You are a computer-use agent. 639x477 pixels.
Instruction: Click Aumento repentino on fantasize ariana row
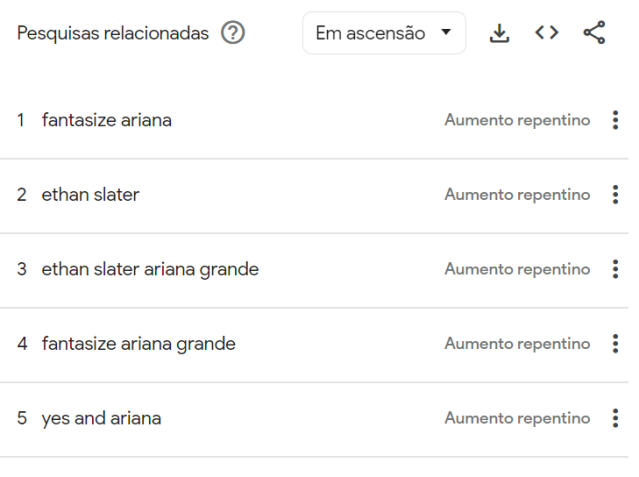[518, 120]
